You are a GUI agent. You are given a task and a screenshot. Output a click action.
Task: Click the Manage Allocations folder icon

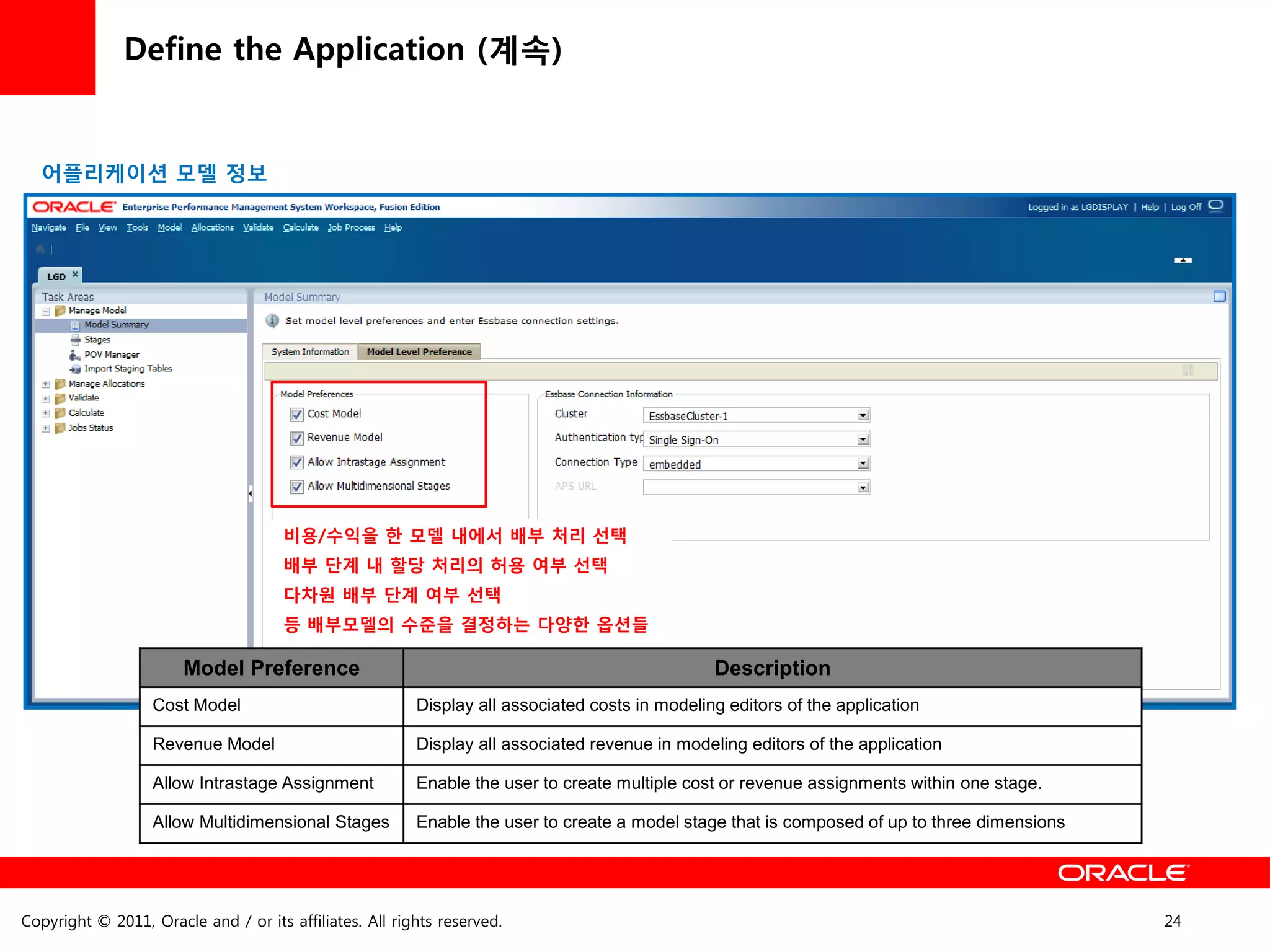[x=60, y=384]
